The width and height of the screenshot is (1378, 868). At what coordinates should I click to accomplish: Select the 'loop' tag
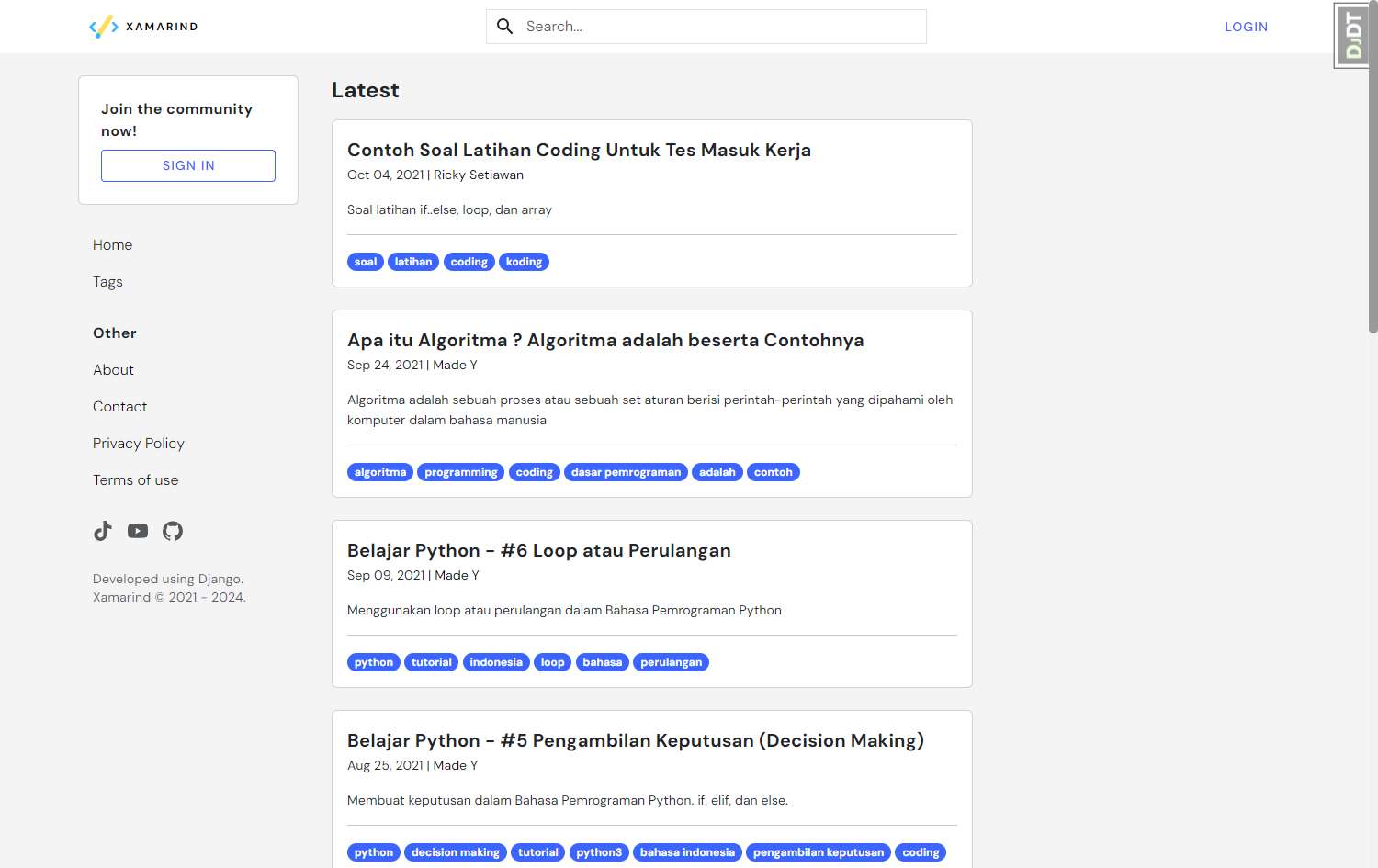pos(553,662)
